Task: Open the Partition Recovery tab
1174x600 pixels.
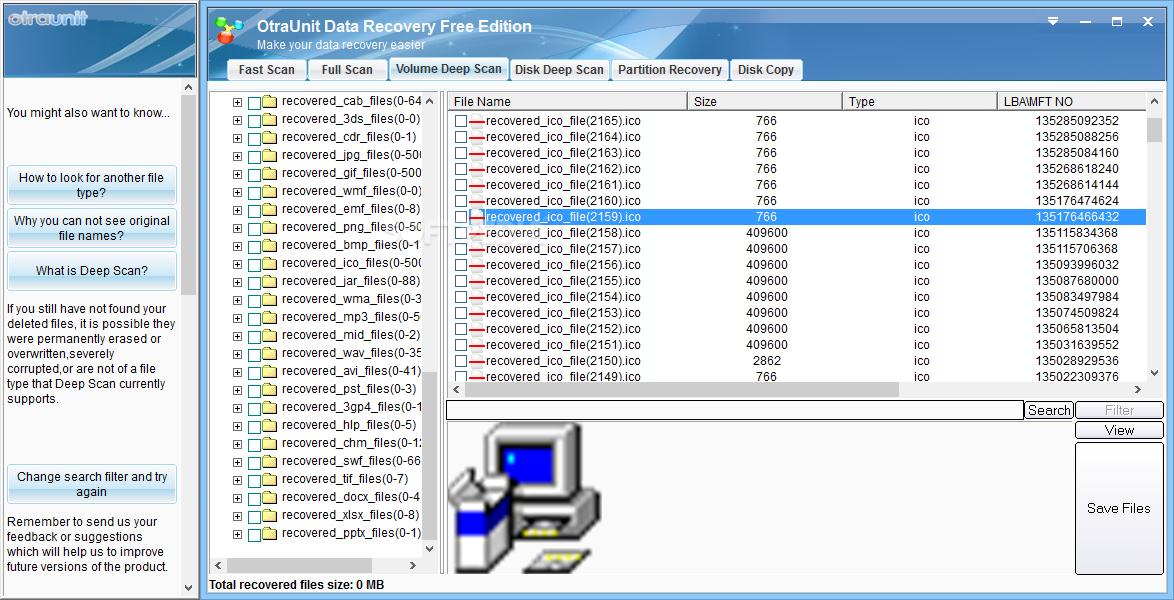Action: 669,70
